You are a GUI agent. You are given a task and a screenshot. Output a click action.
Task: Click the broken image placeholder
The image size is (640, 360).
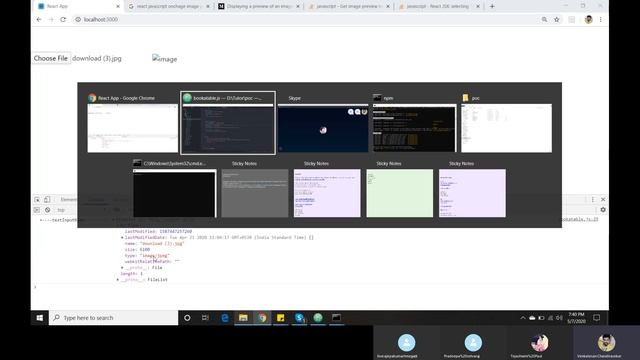164,59
